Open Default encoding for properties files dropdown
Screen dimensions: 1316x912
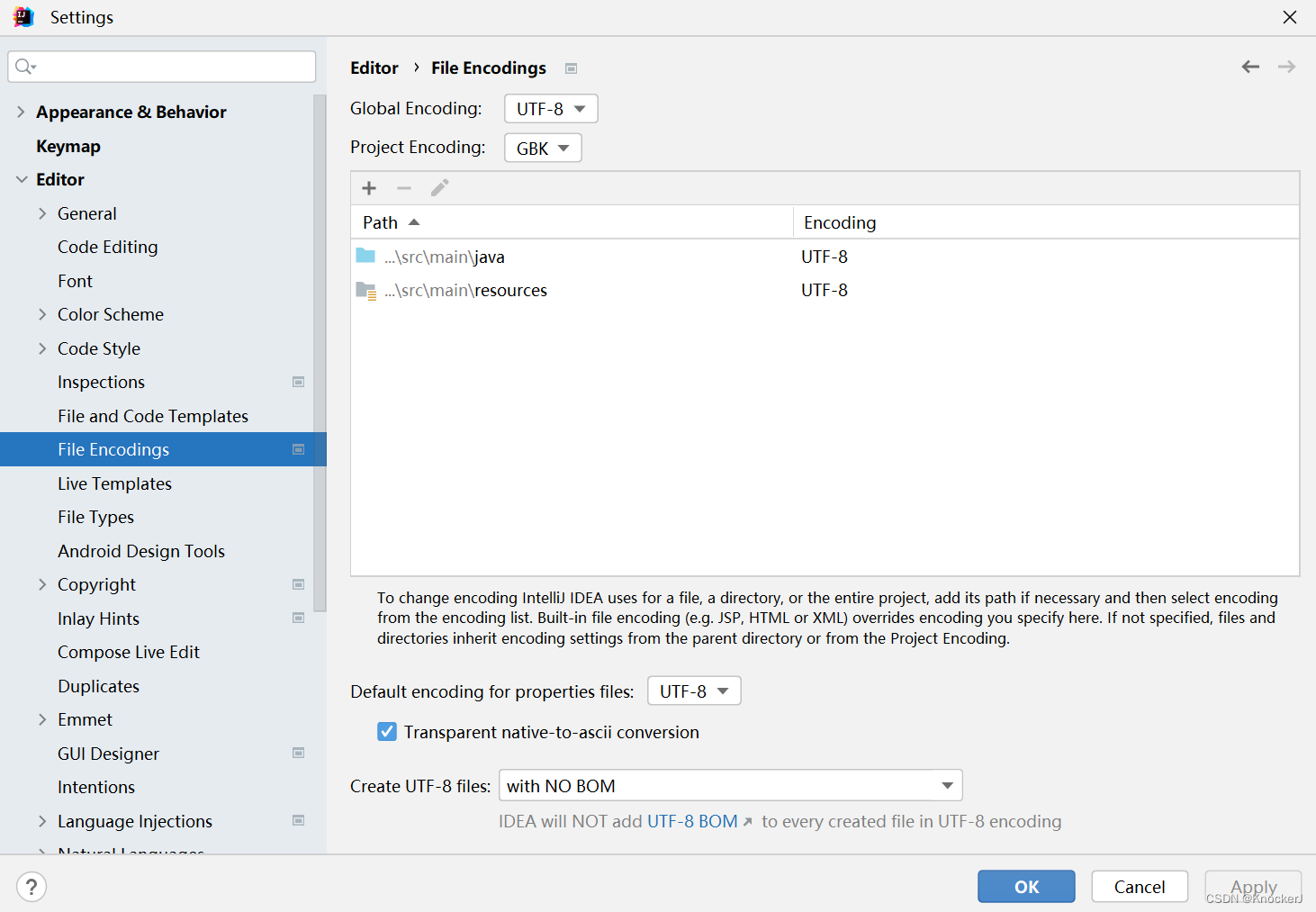point(694,691)
